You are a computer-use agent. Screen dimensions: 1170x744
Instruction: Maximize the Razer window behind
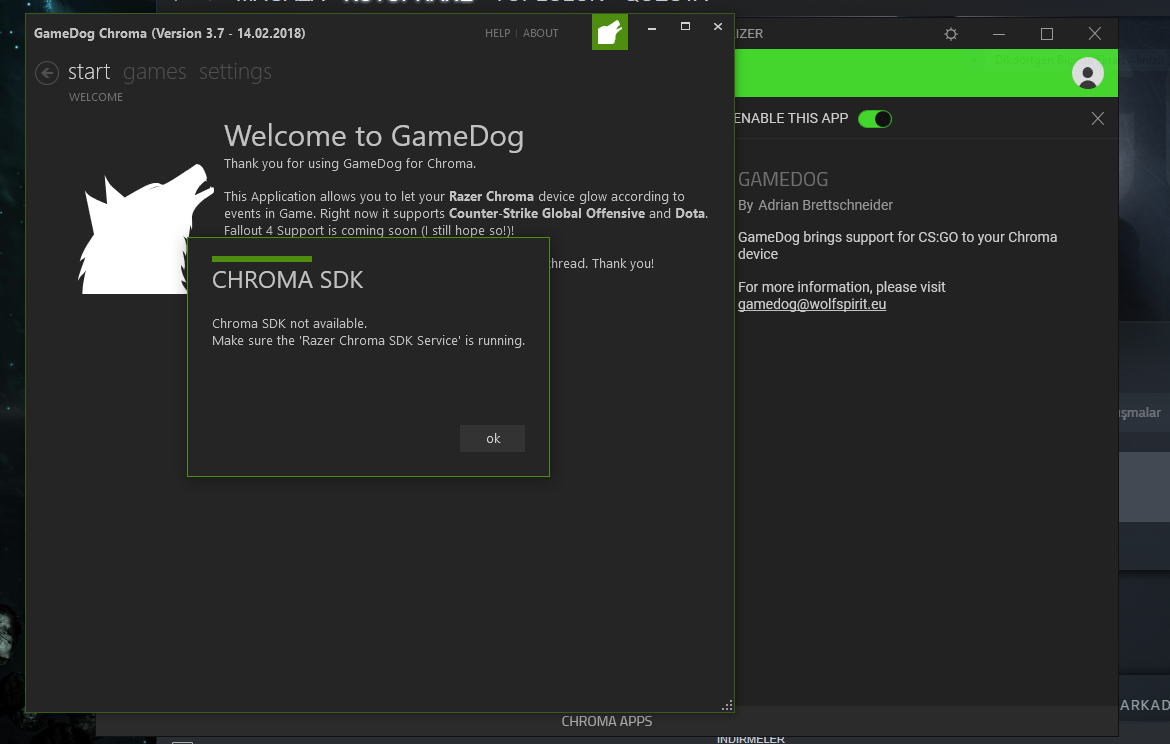point(1047,34)
